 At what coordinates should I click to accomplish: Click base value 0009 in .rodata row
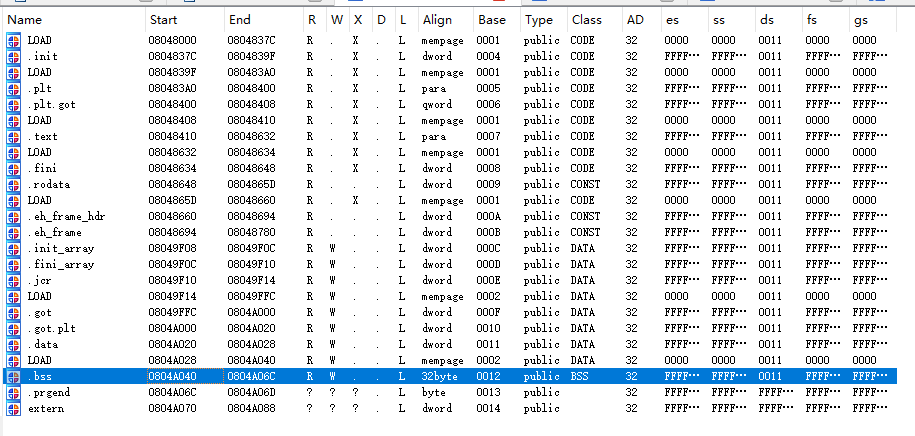pyautogui.click(x=488, y=184)
